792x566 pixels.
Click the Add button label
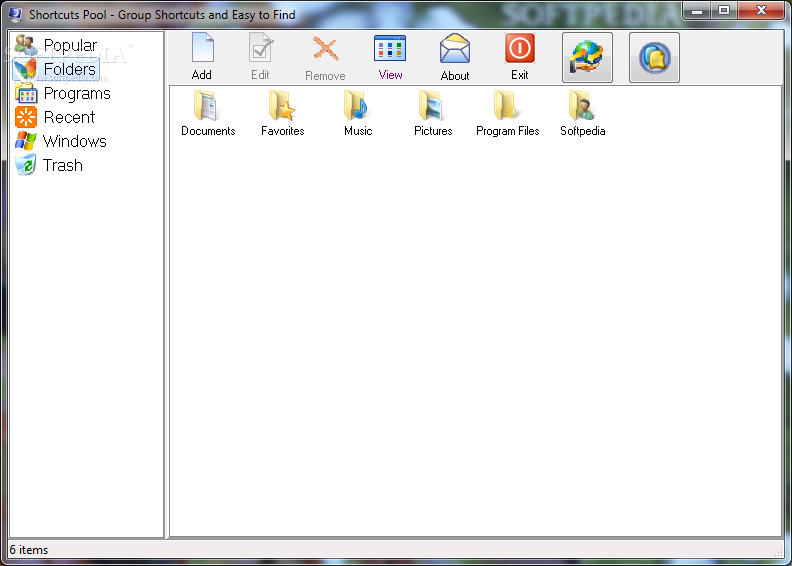[x=202, y=75]
